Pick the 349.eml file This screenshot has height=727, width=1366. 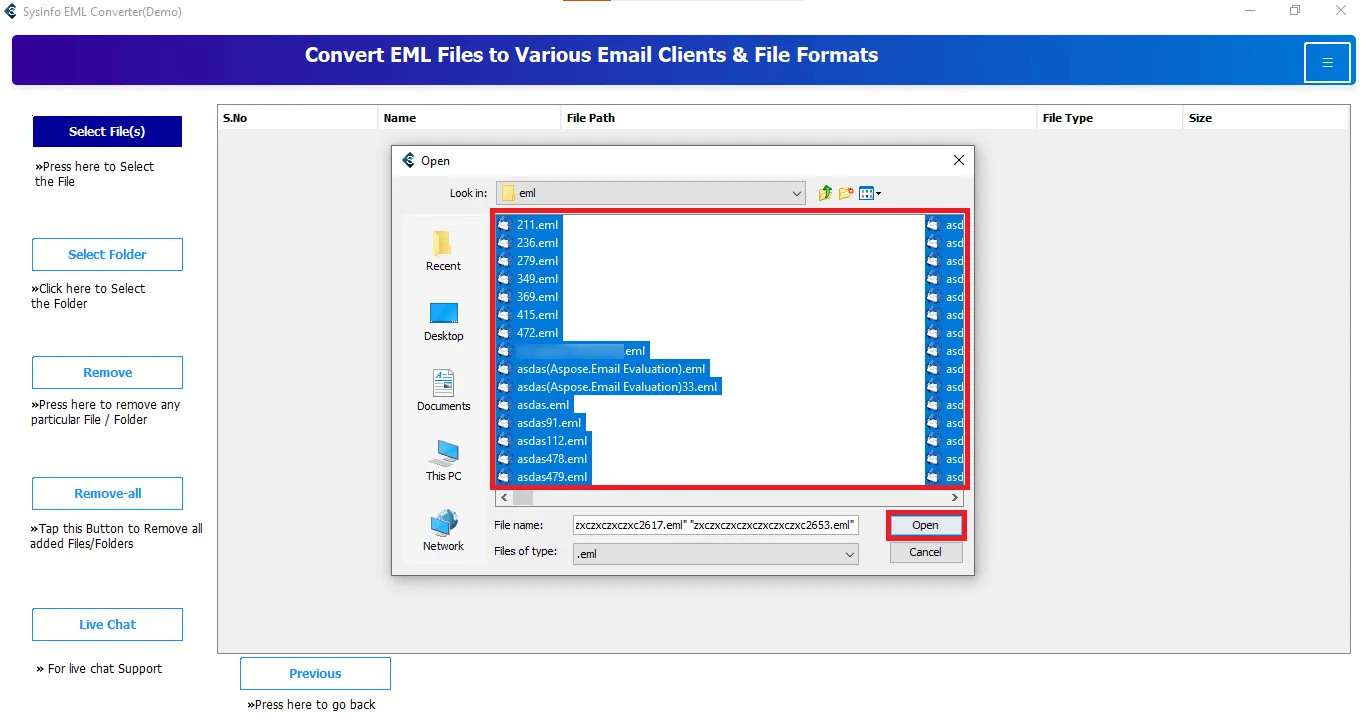click(x=529, y=279)
